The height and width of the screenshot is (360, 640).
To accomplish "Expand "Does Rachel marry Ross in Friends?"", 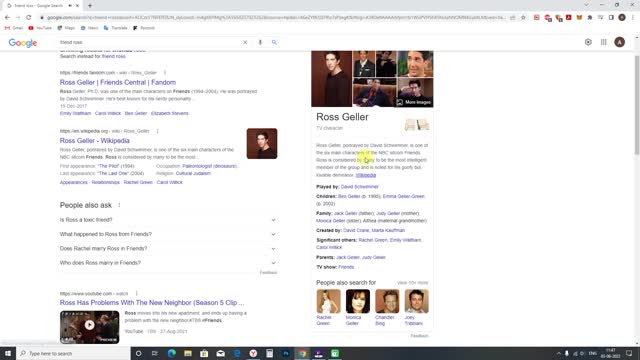I will pos(168,249).
